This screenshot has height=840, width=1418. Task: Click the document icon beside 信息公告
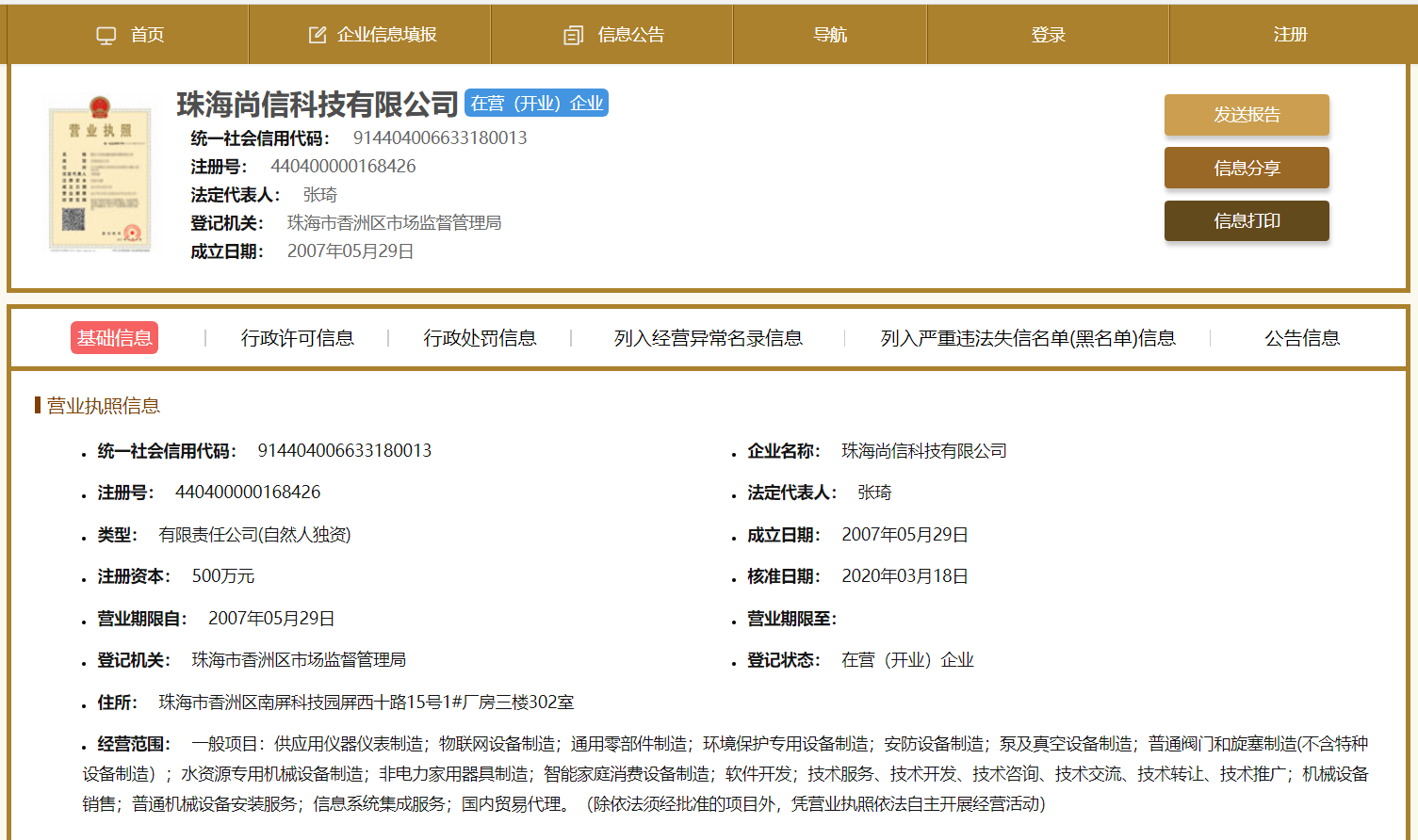(573, 35)
